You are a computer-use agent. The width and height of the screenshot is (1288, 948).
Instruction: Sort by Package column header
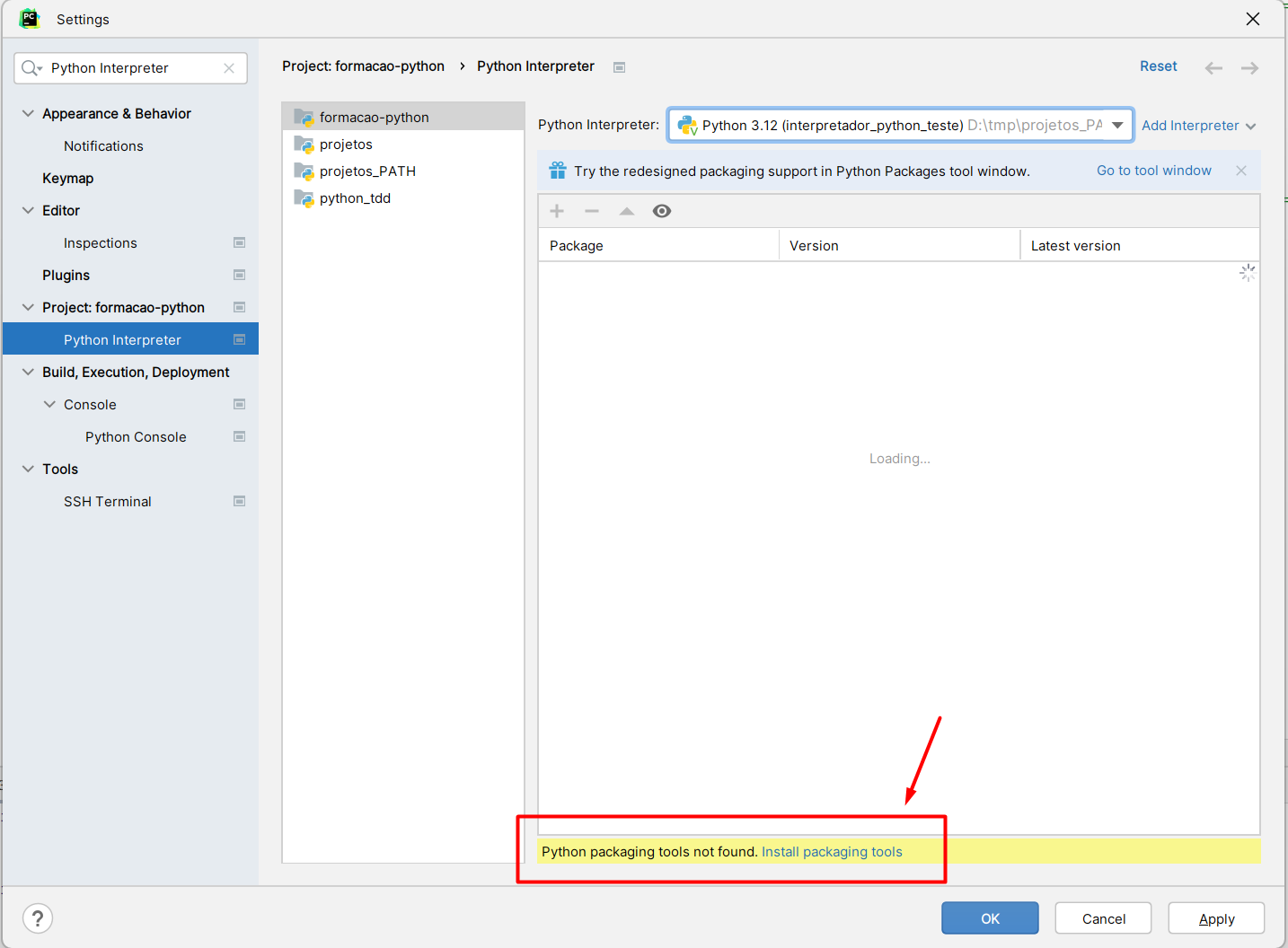[658, 245]
